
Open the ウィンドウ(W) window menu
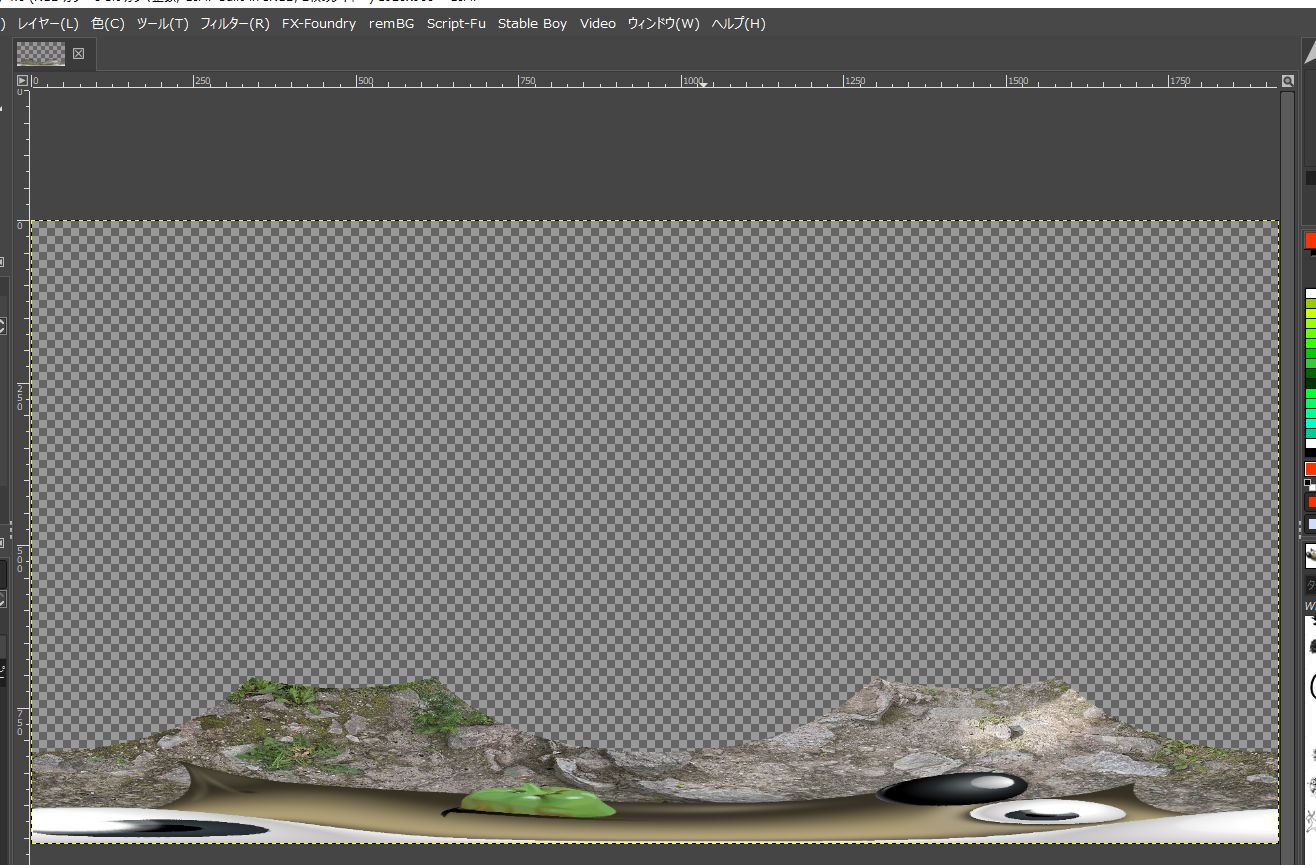[663, 23]
